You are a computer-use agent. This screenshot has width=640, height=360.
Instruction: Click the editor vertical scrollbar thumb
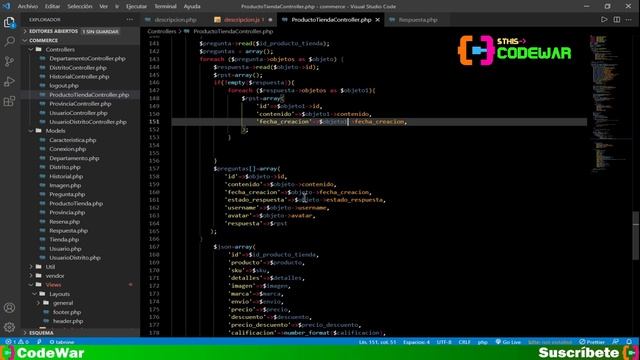tap(636, 236)
